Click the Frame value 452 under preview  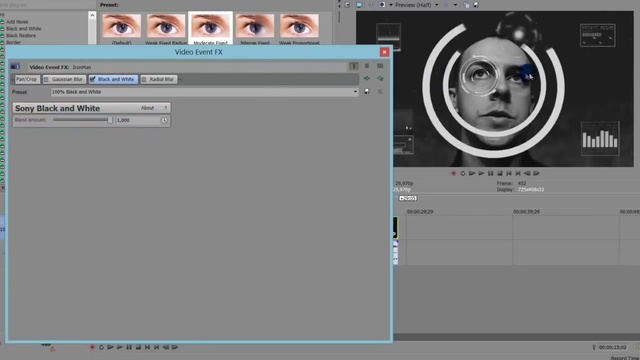(x=522, y=183)
